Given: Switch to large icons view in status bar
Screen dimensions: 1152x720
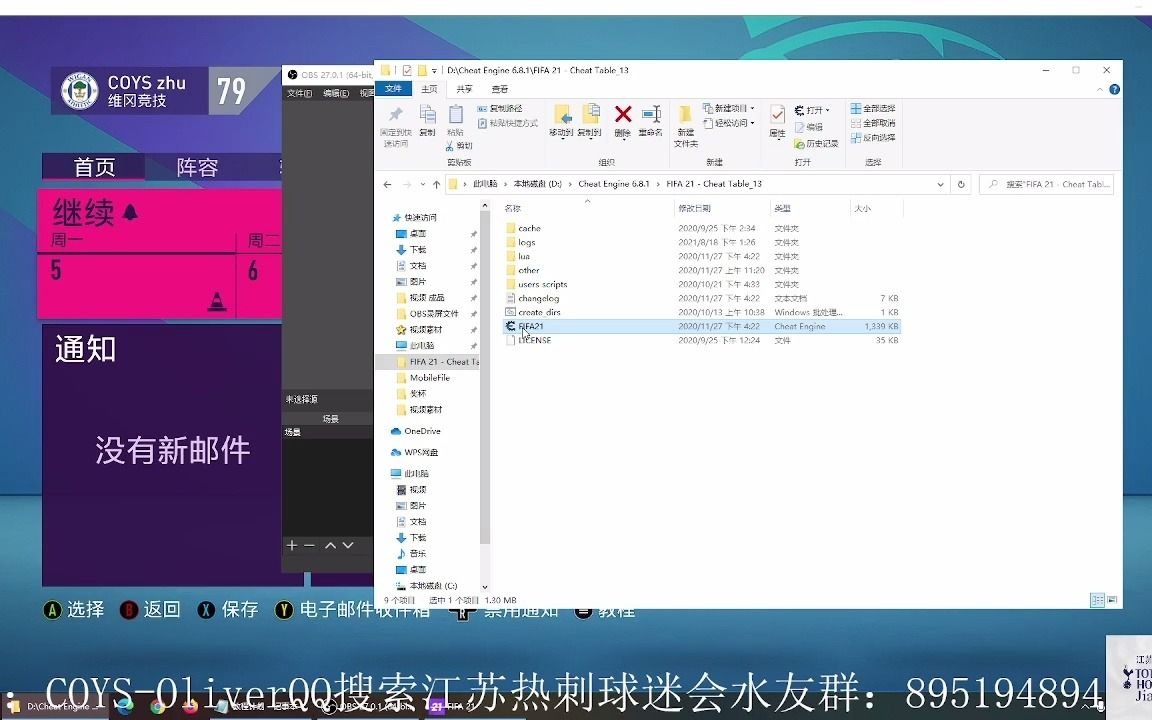Looking at the screenshot, I should [1112, 600].
